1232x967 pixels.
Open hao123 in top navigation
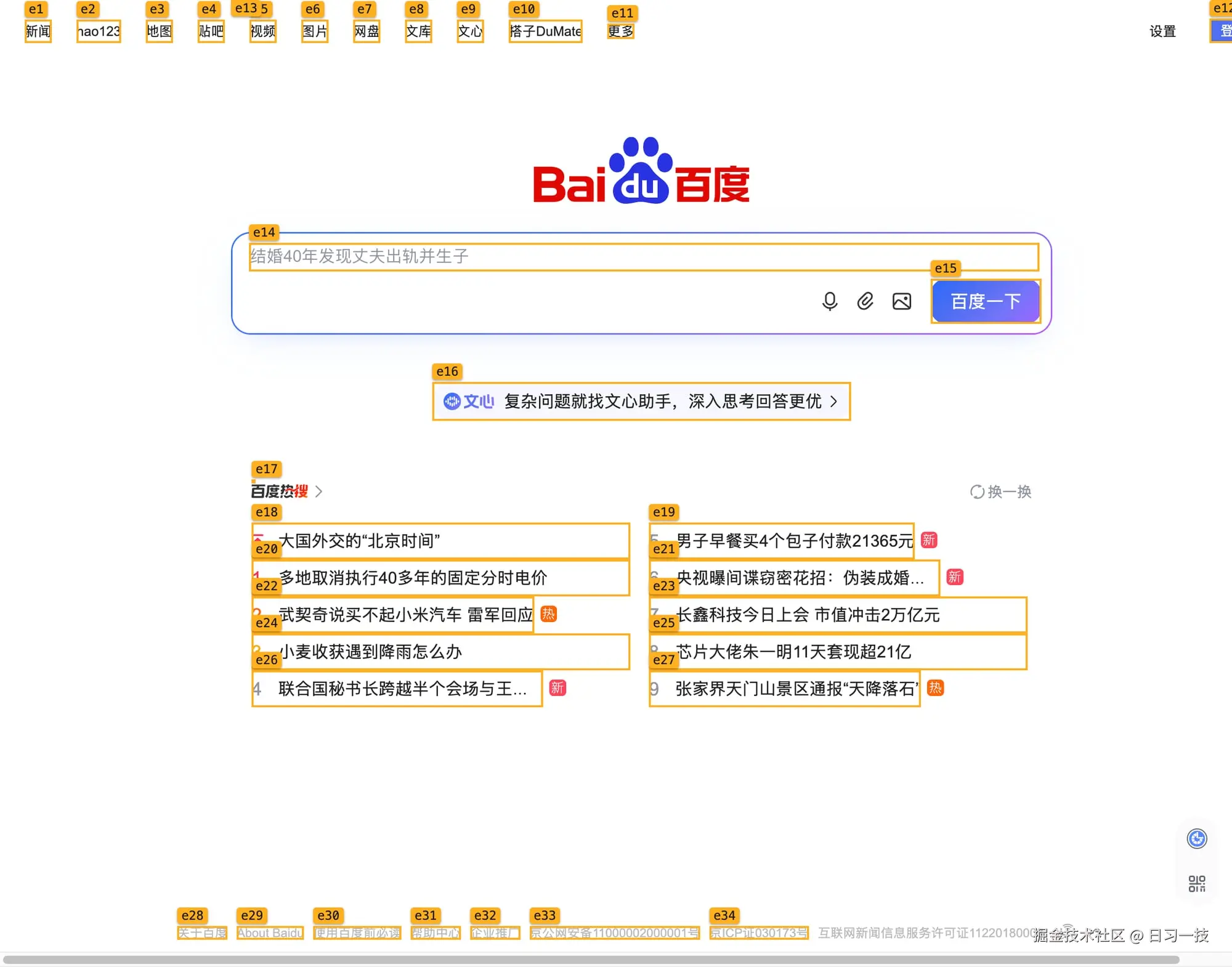(x=99, y=31)
